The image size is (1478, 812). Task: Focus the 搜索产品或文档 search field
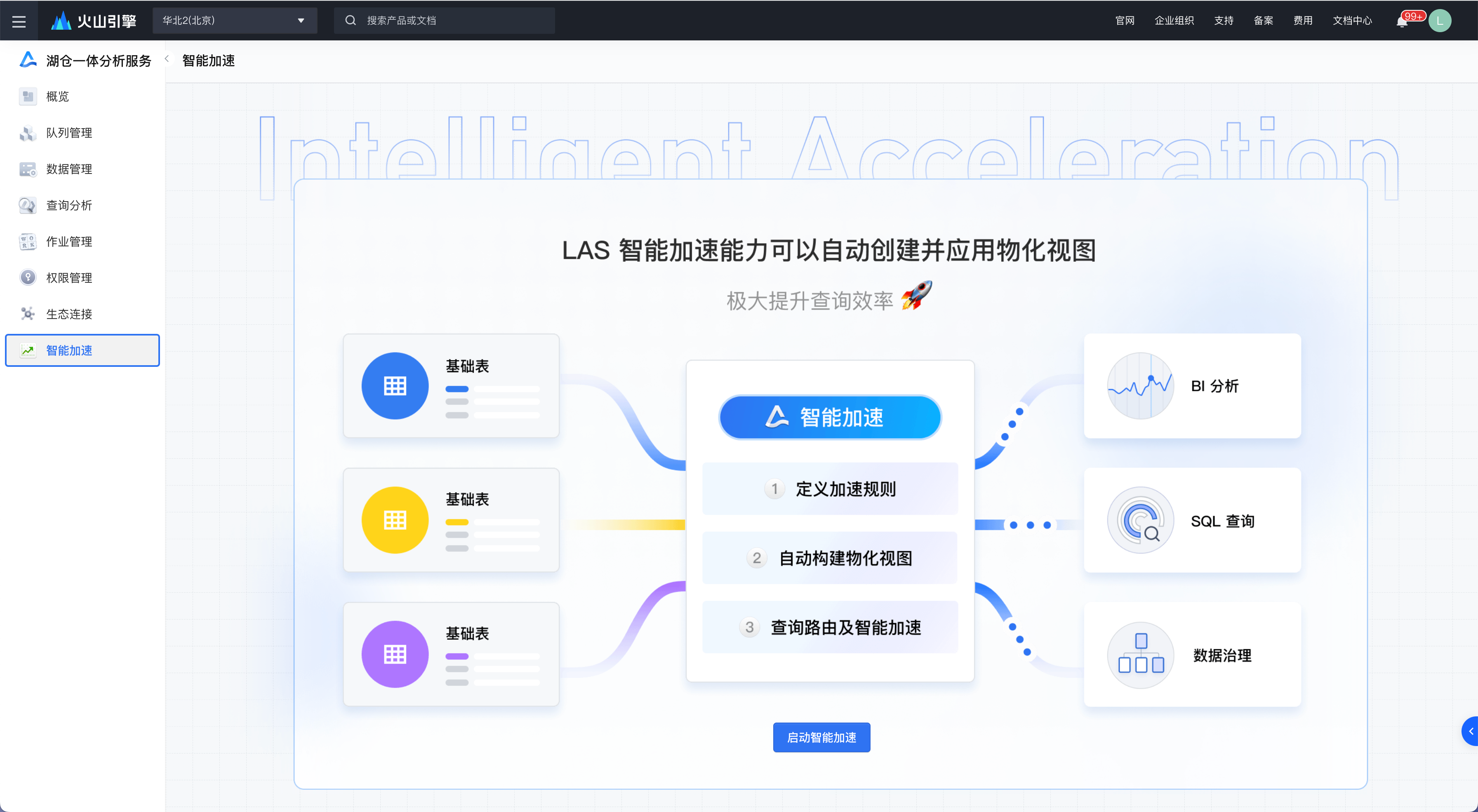click(445, 21)
